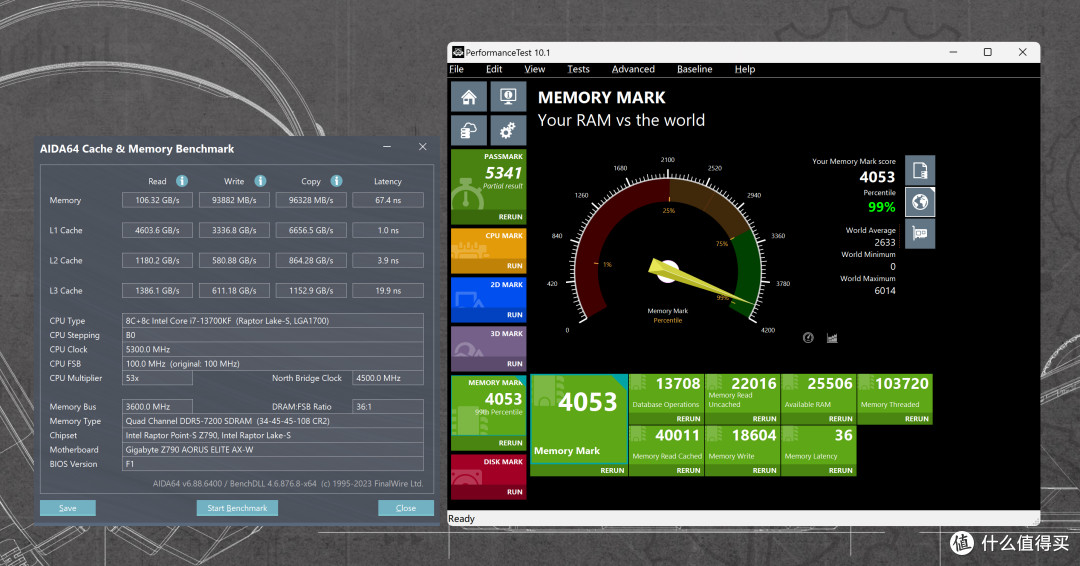Open the settings gear icon in PerformanceTest
The width and height of the screenshot is (1080, 566).
click(x=508, y=130)
